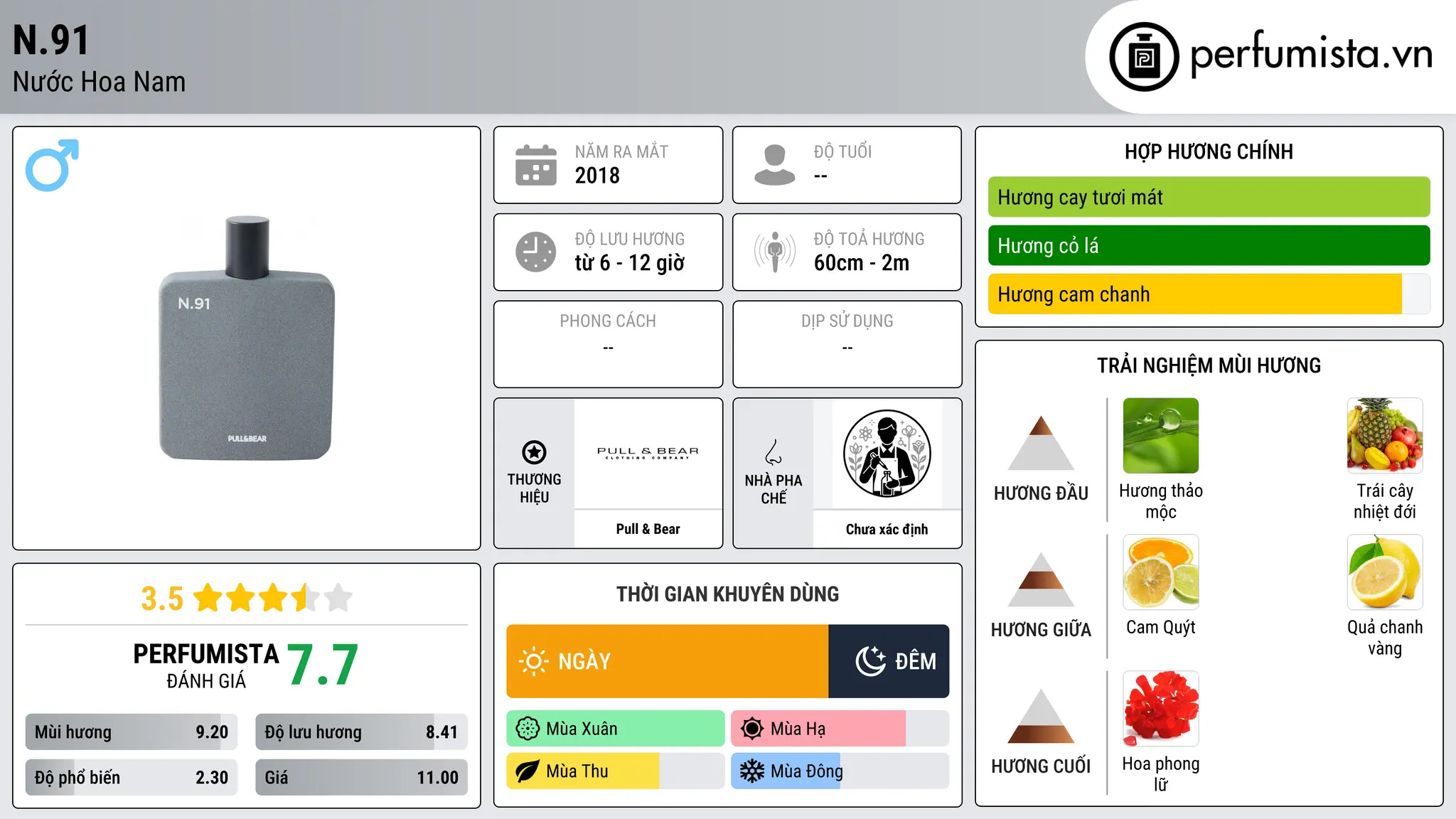Select the Quả chanh vàng note image

(1385, 572)
